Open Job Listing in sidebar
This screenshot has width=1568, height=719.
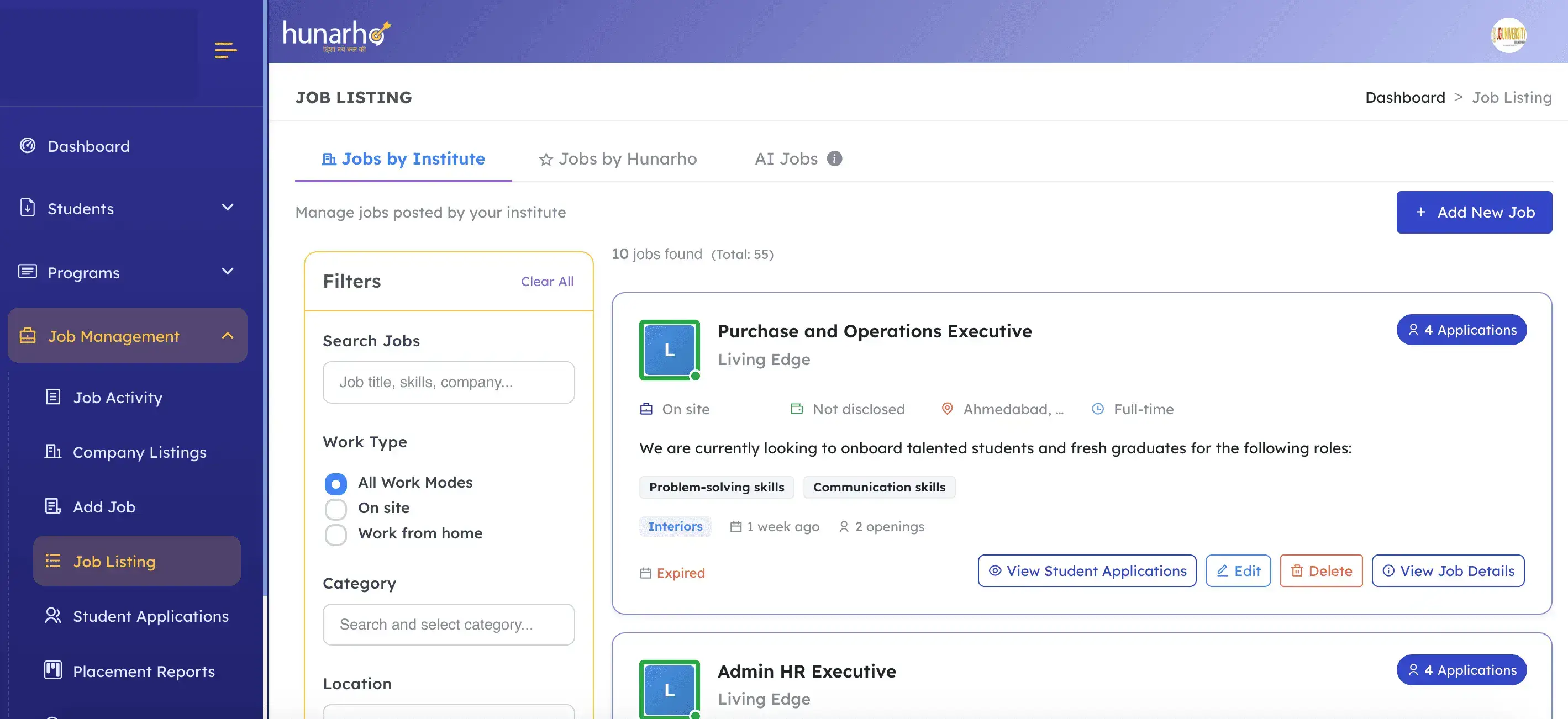[137, 561]
